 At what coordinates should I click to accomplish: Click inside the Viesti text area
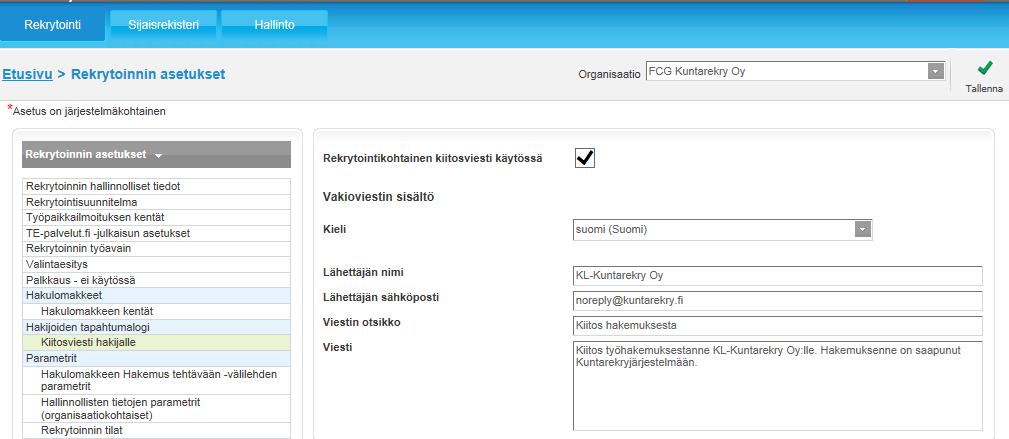[x=777, y=386]
